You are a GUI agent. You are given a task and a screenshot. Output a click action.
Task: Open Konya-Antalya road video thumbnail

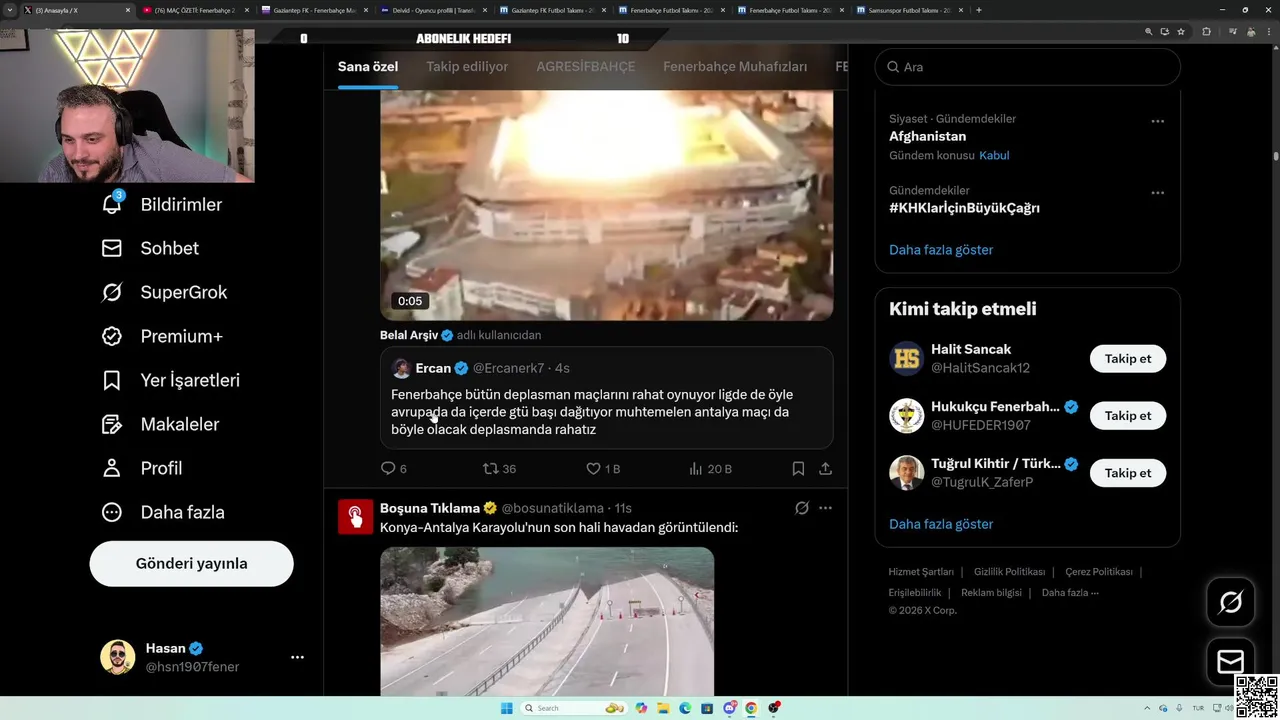tap(547, 621)
